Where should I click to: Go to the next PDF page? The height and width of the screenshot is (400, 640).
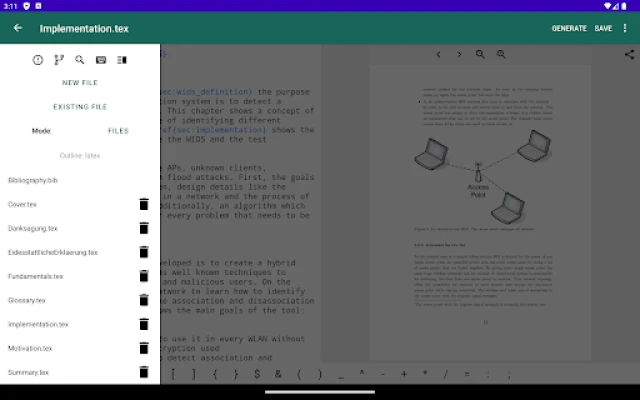(x=459, y=54)
